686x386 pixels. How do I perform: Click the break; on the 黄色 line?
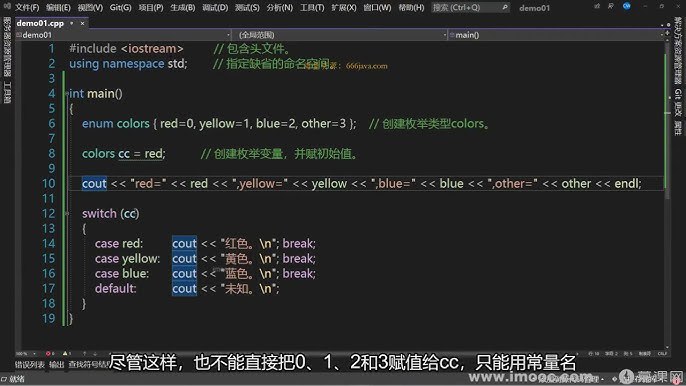[299, 259]
